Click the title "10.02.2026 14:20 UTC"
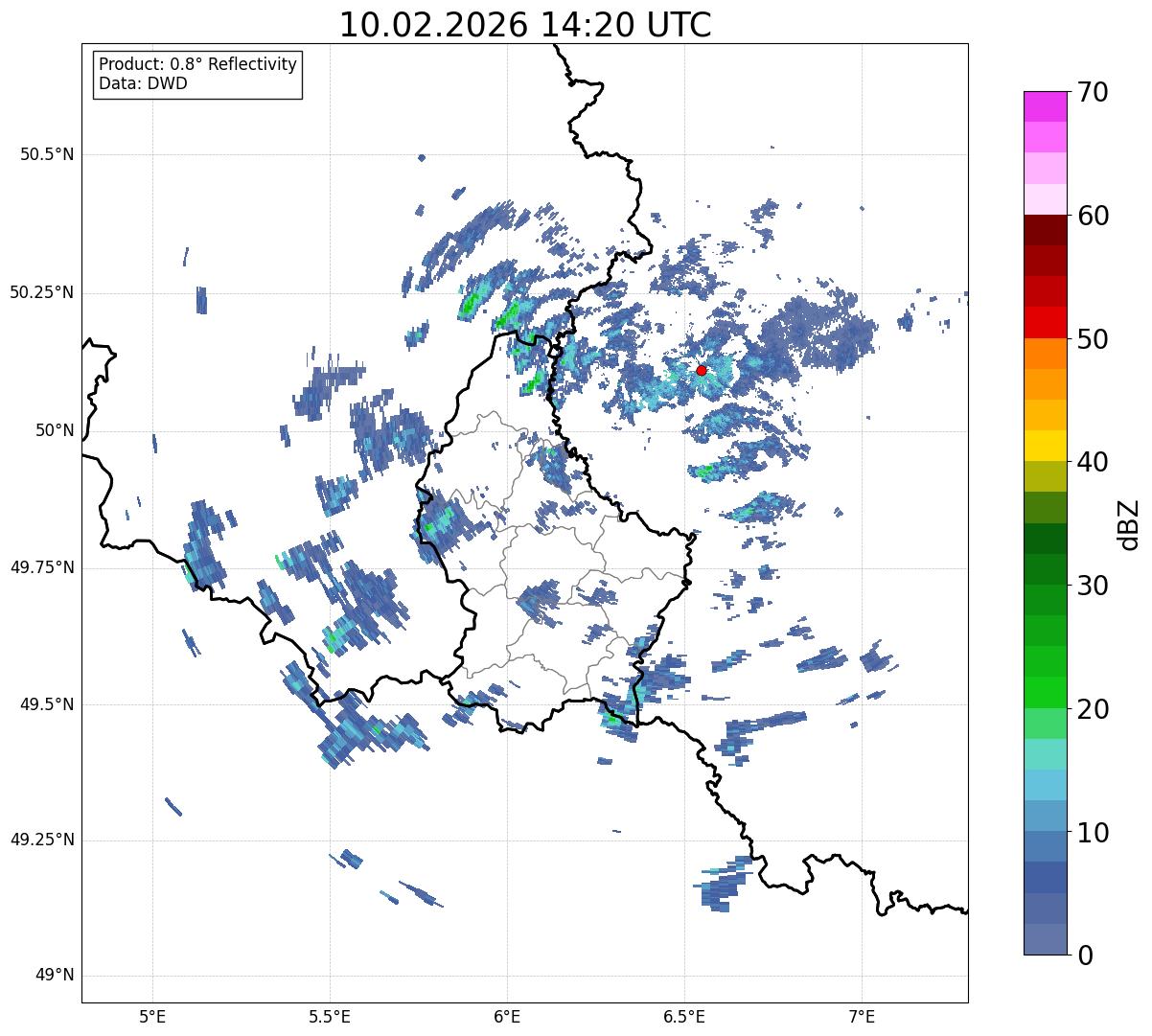The image size is (1152, 1036). click(525, 25)
